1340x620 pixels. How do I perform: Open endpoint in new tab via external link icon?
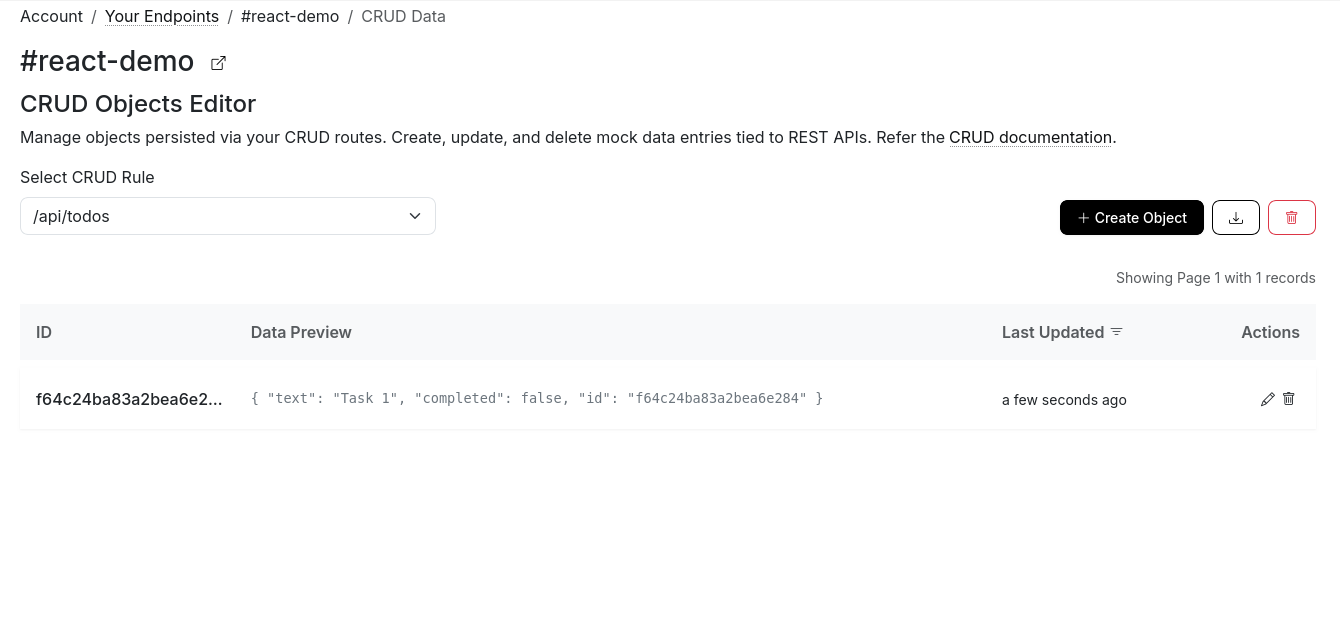pyautogui.click(x=218, y=62)
